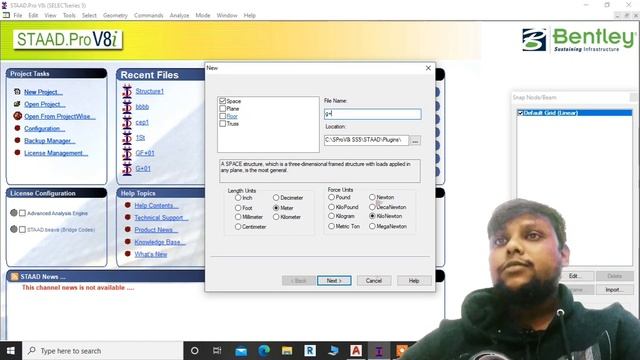Select Metric Ton force unit

pyautogui.click(x=331, y=226)
